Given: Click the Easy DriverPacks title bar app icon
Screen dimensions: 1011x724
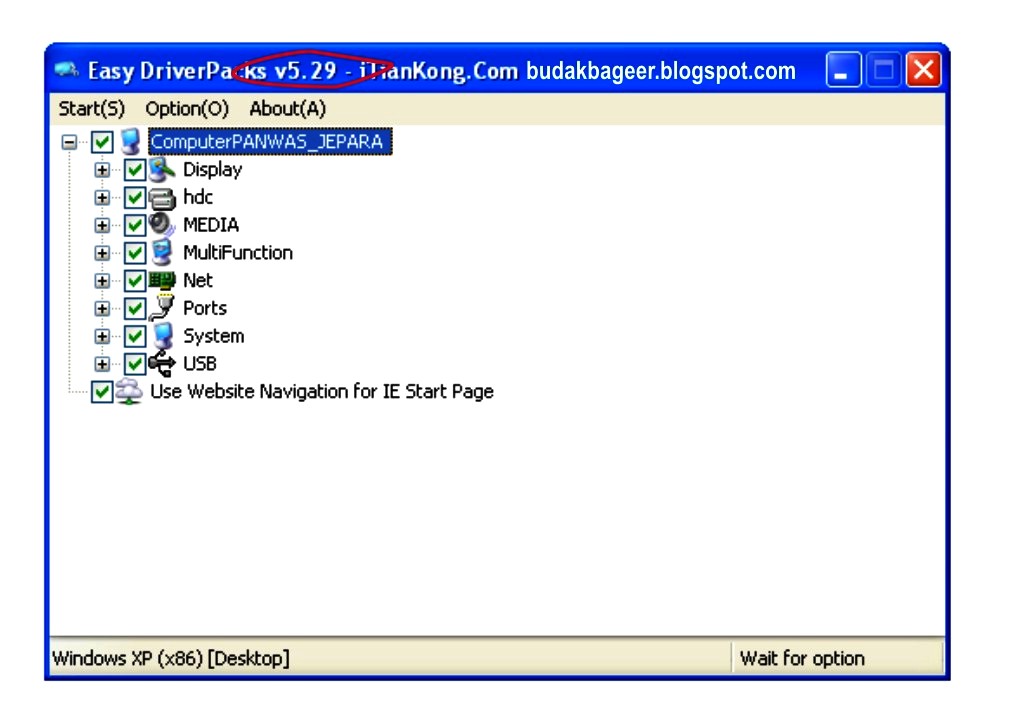Looking at the screenshot, I should click(x=66, y=69).
